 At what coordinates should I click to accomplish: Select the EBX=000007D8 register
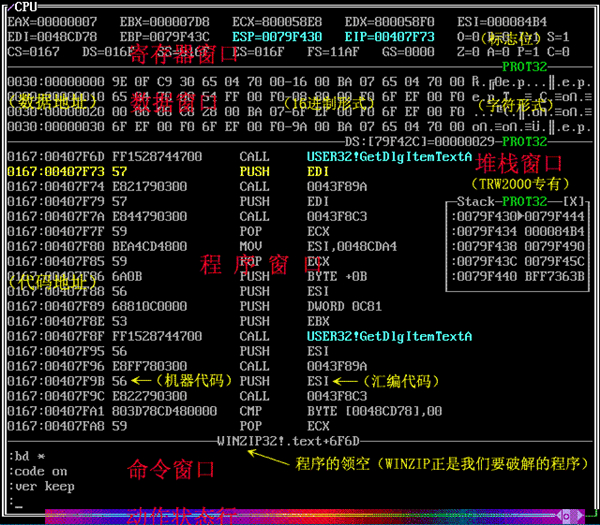(x=165, y=22)
